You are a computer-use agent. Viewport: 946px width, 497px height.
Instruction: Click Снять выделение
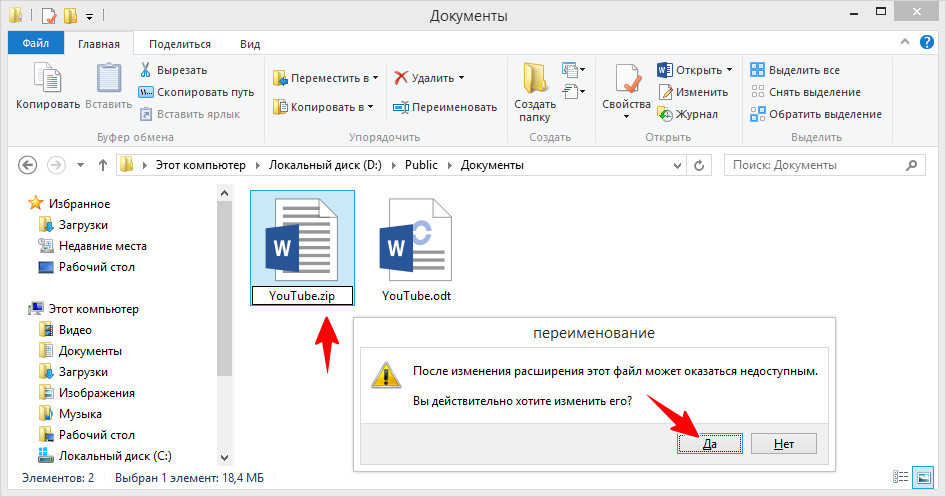click(x=805, y=92)
